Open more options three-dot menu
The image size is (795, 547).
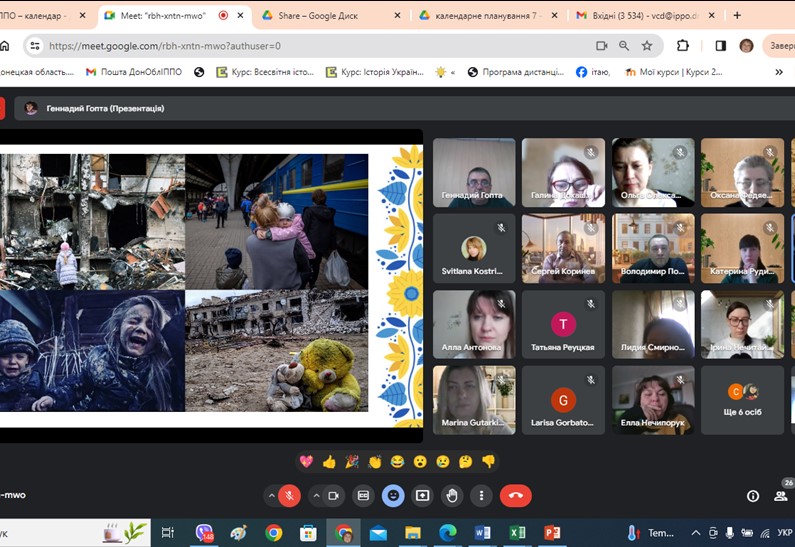click(481, 495)
